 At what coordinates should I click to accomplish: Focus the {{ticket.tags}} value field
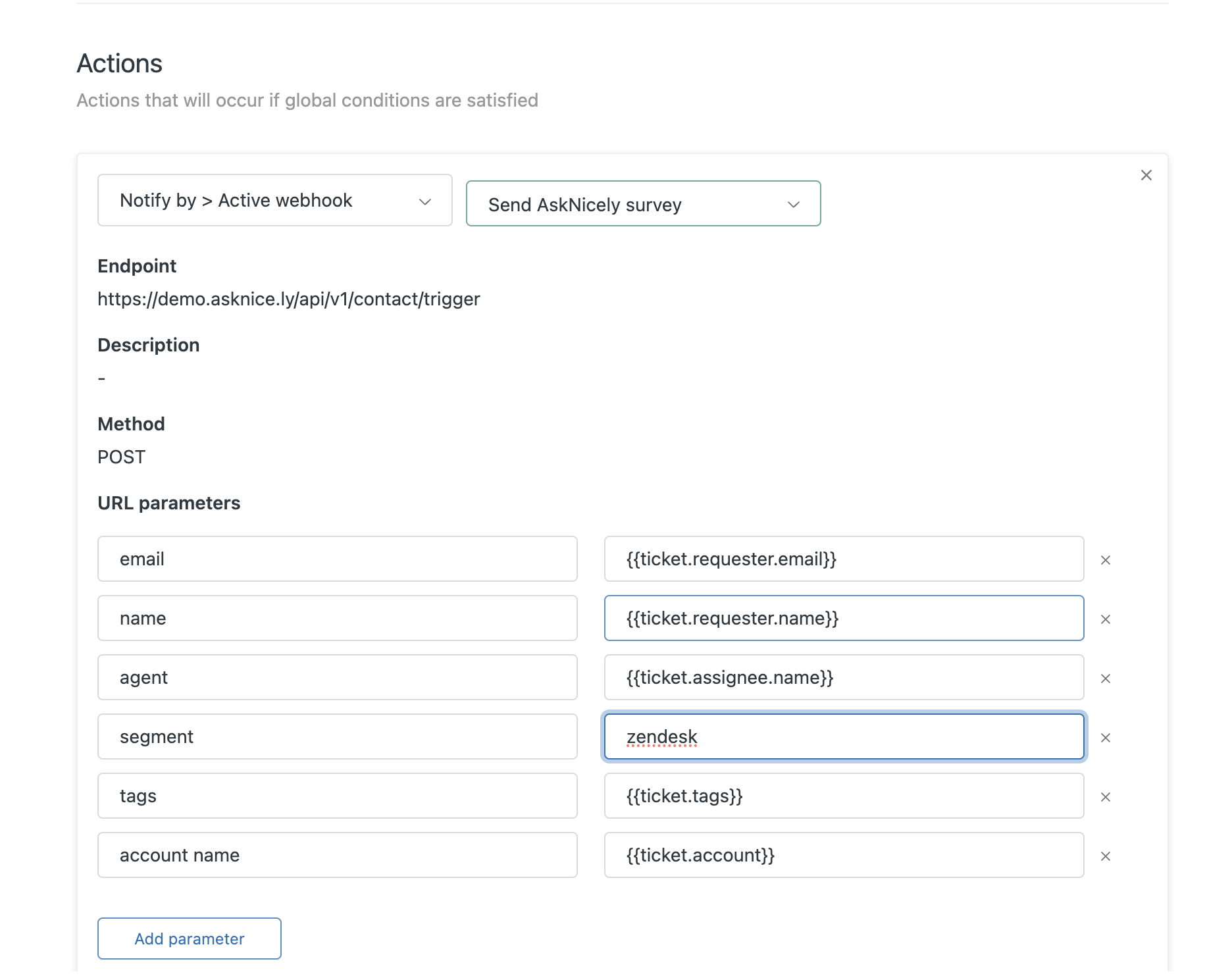(x=844, y=796)
